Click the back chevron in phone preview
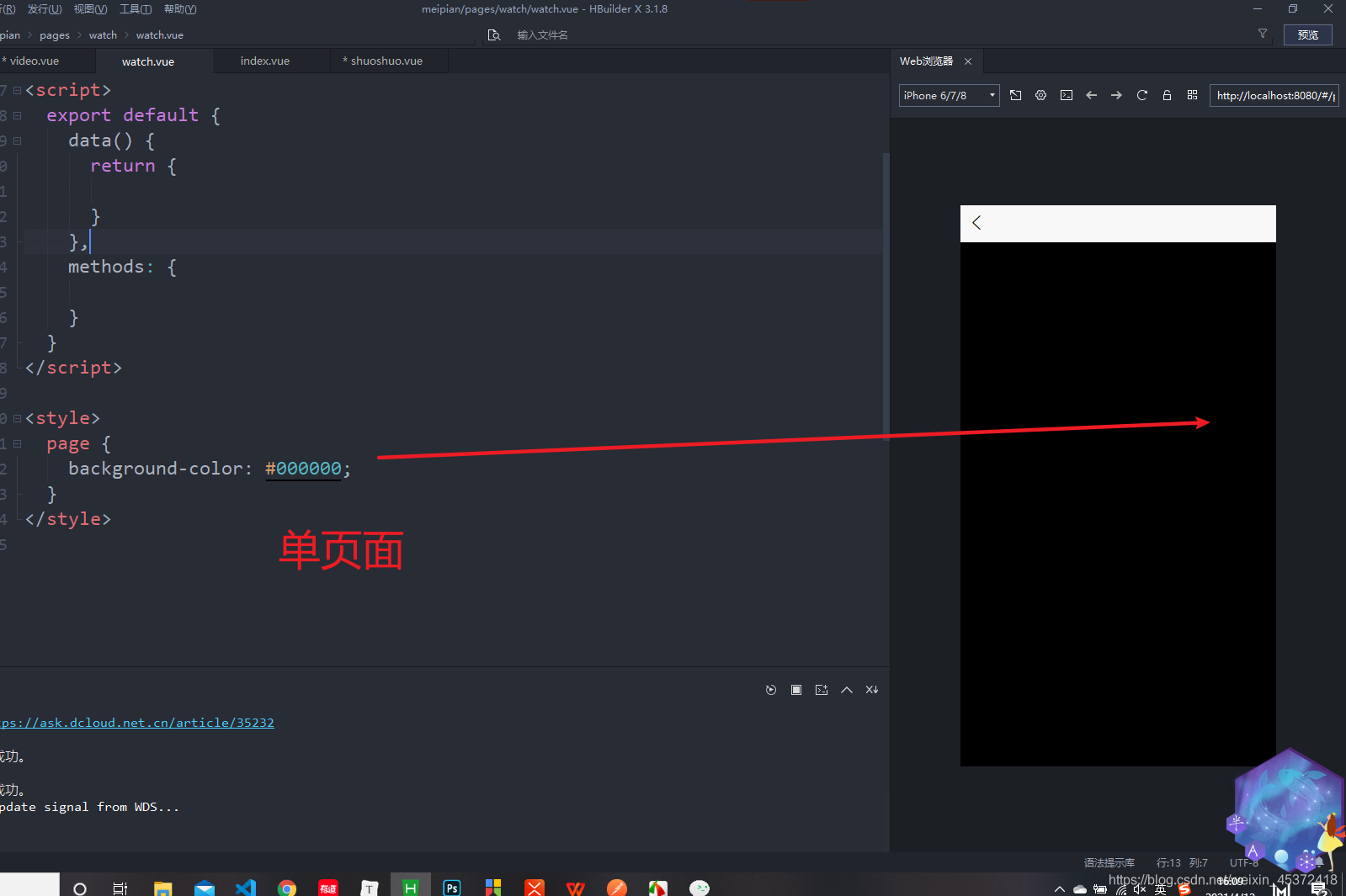Viewport: 1346px width, 896px height. [976, 223]
